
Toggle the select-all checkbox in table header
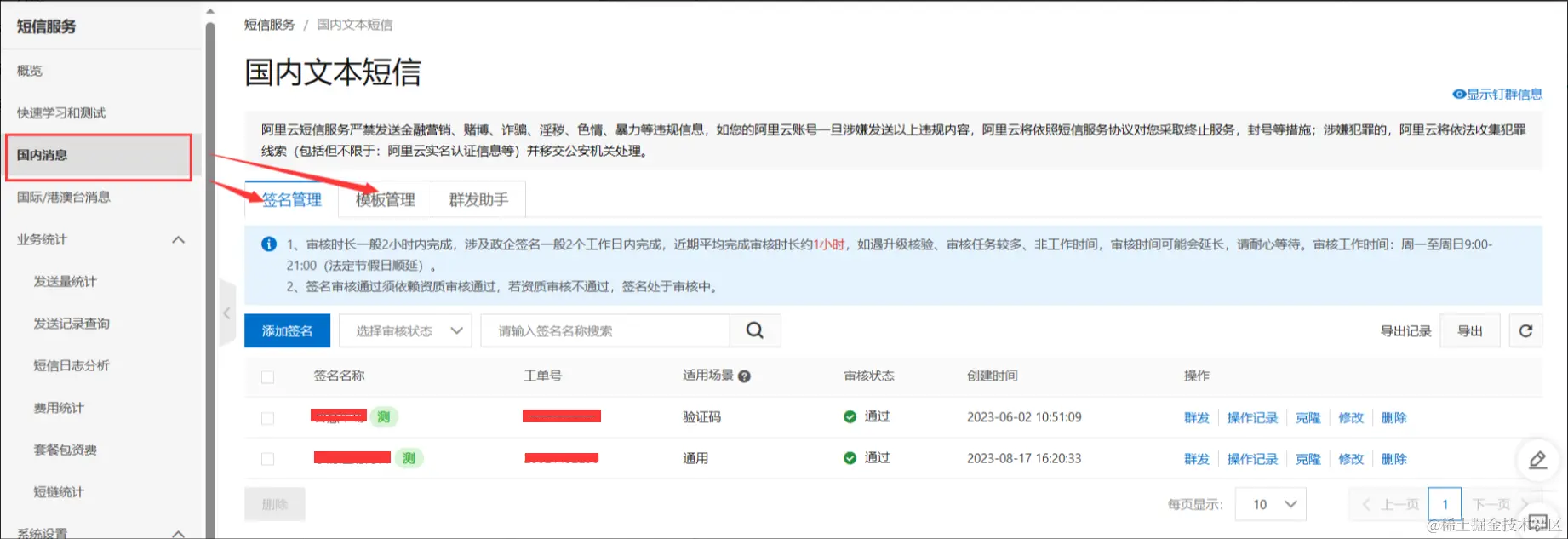[267, 376]
